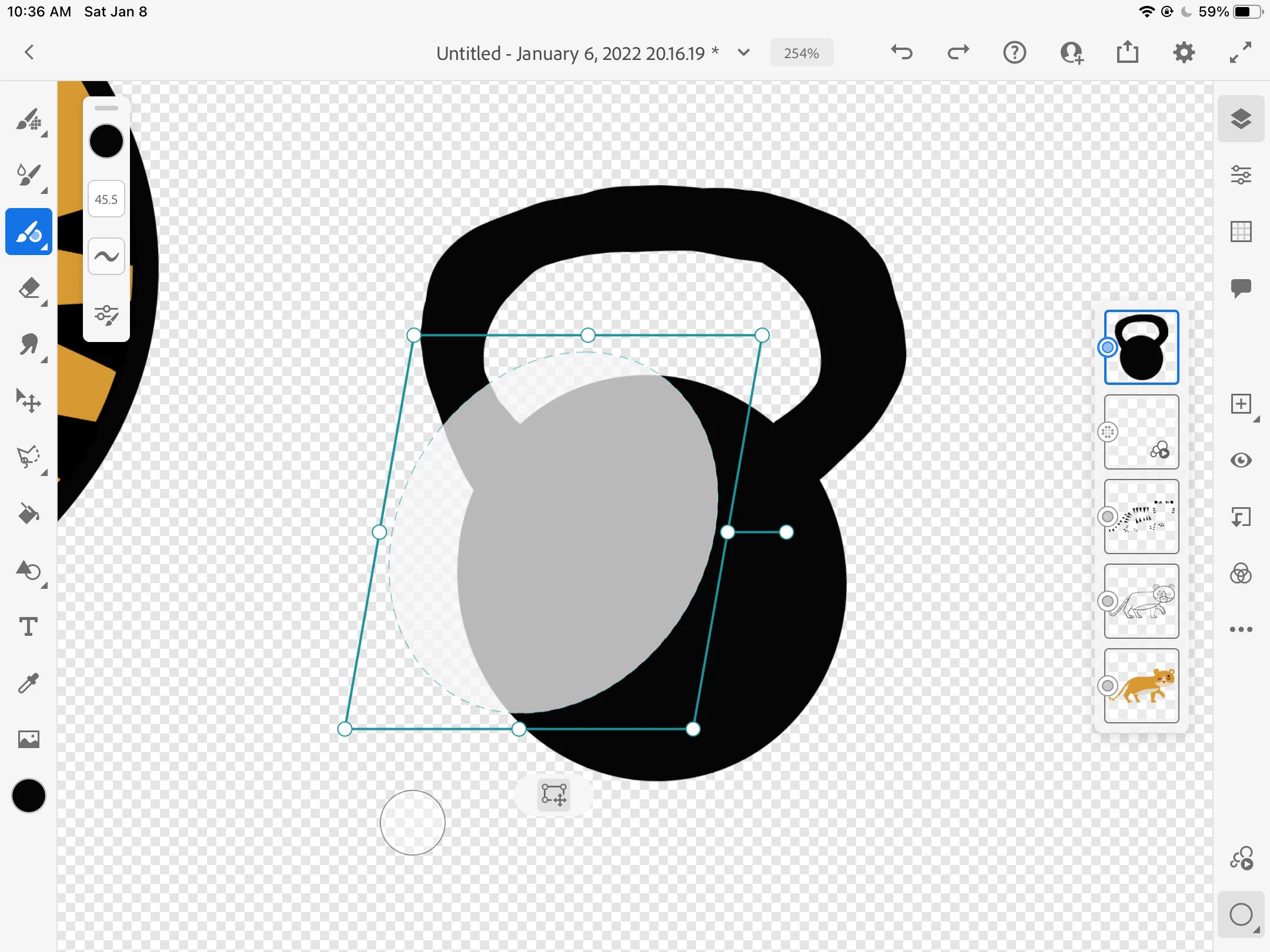The width and height of the screenshot is (1270, 952).
Task: Select the Lasso selection tool
Action: click(28, 457)
